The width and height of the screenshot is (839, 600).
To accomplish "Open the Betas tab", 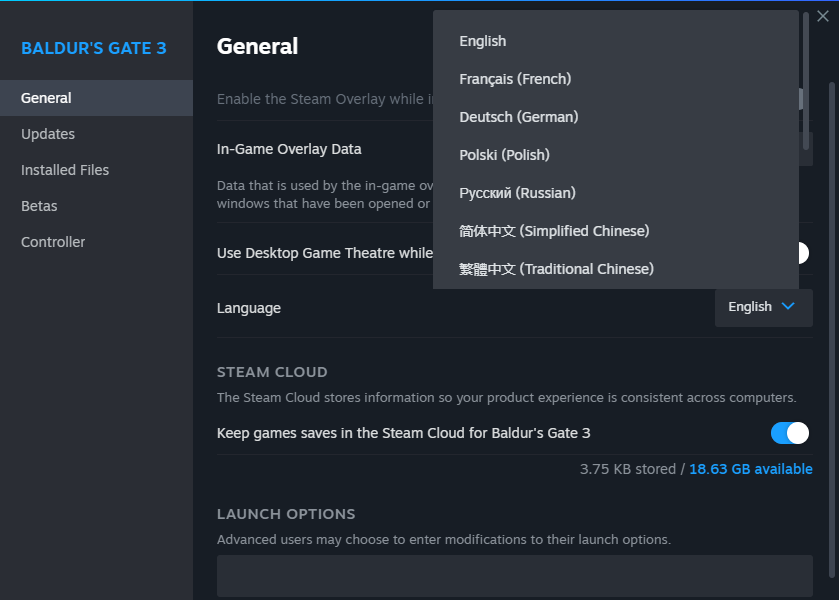I will click(x=96, y=206).
